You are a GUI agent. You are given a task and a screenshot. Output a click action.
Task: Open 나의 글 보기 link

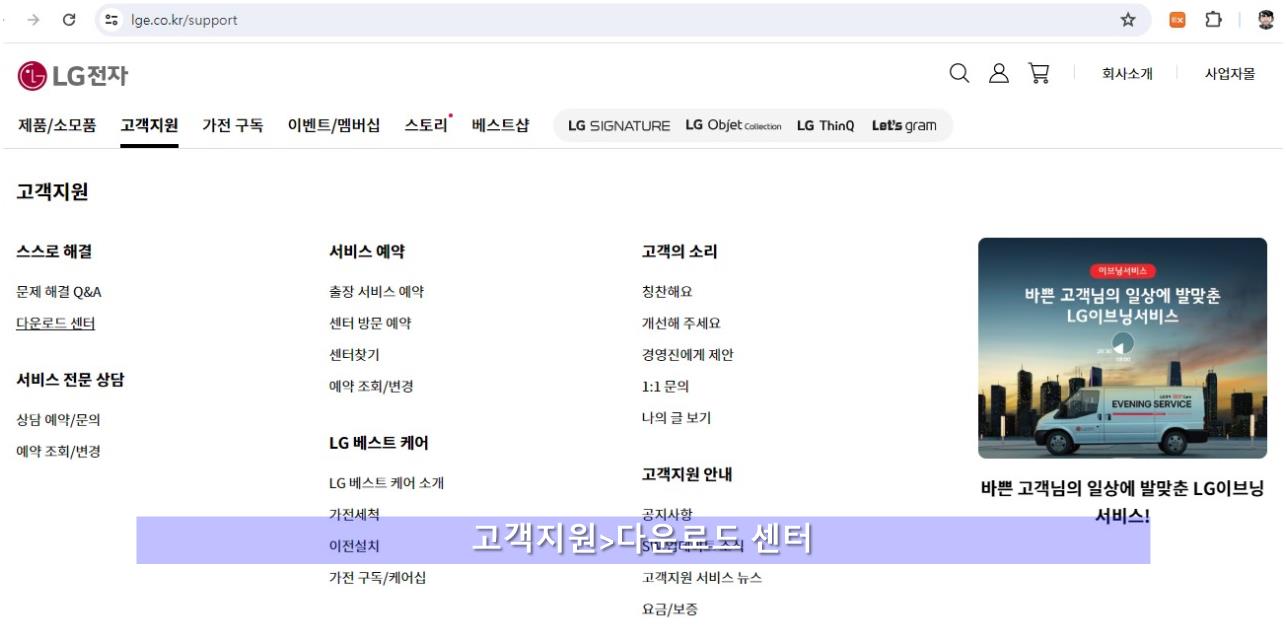coord(676,418)
